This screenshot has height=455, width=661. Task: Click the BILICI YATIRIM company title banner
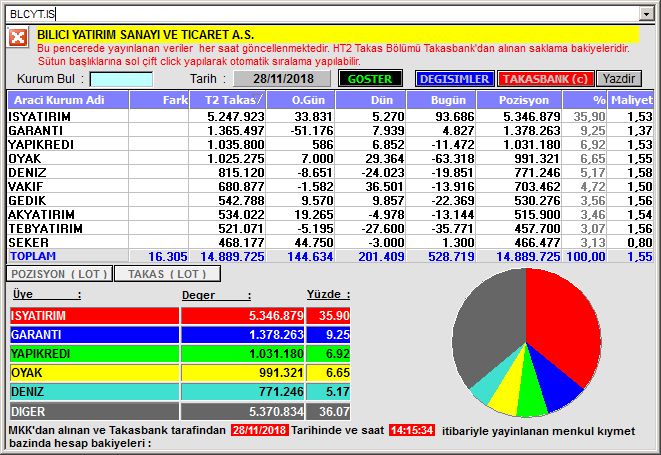[338, 34]
